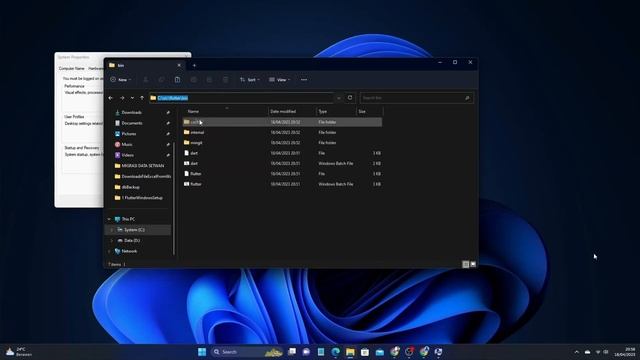Close the bin tab
Viewport: 640px width, 360px height.
pos(179,65)
